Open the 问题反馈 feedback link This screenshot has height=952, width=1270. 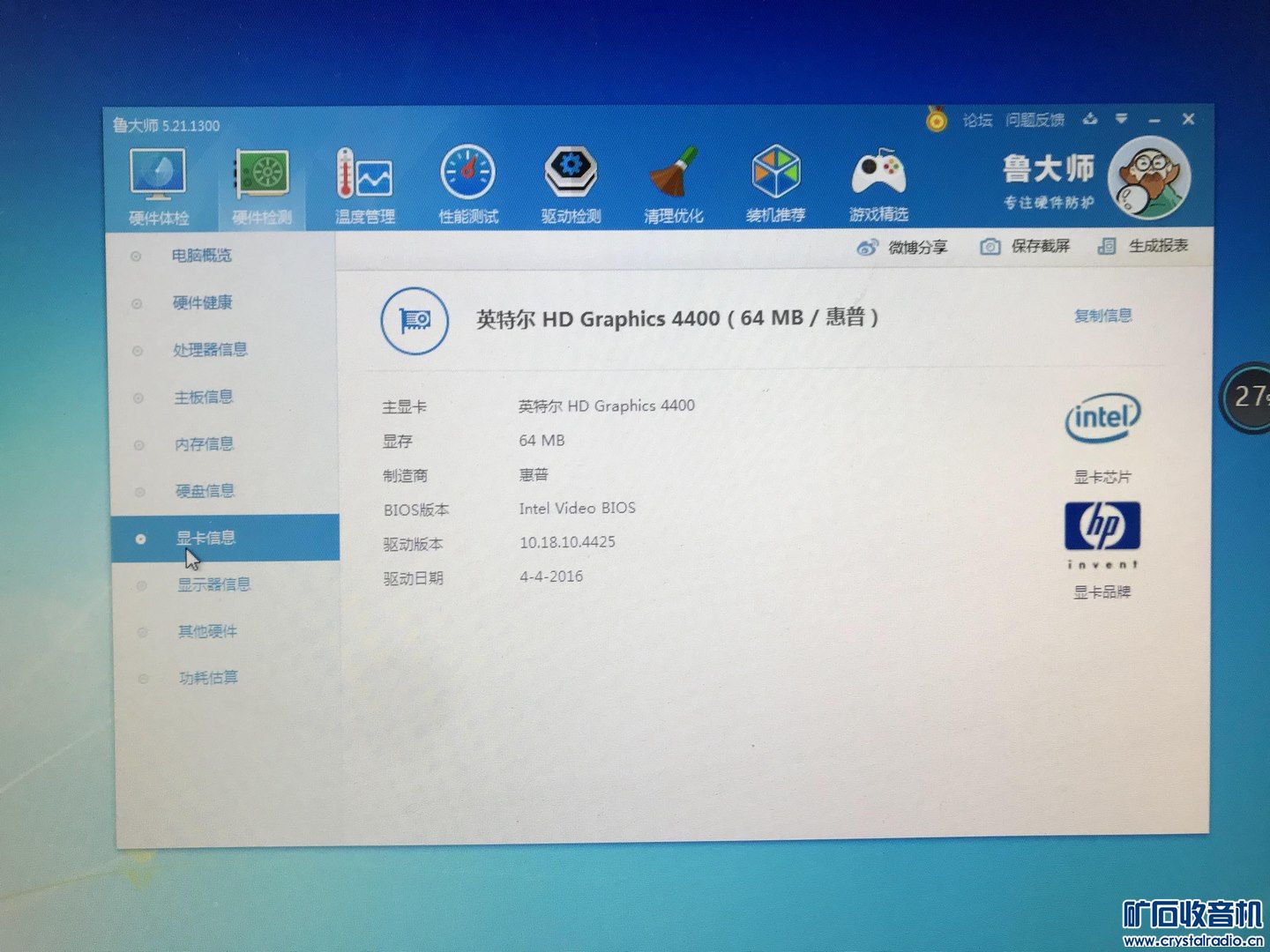click(1035, 120)
